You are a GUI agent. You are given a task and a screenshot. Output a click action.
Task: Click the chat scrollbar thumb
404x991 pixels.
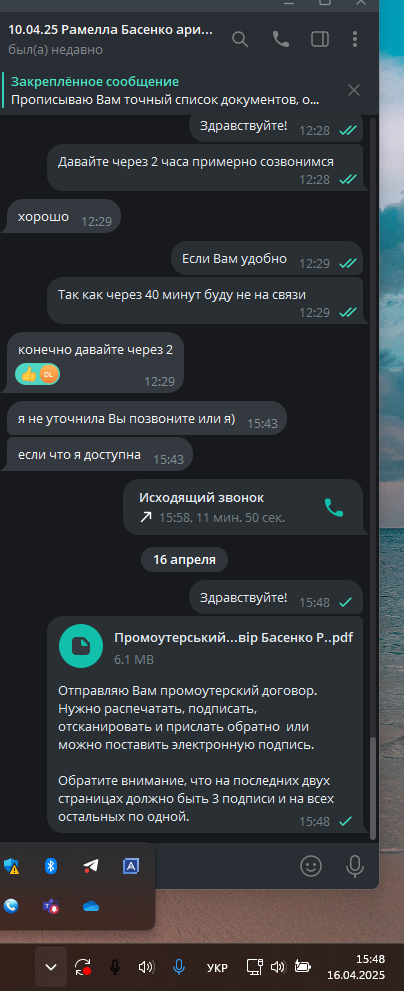(372, 789)
